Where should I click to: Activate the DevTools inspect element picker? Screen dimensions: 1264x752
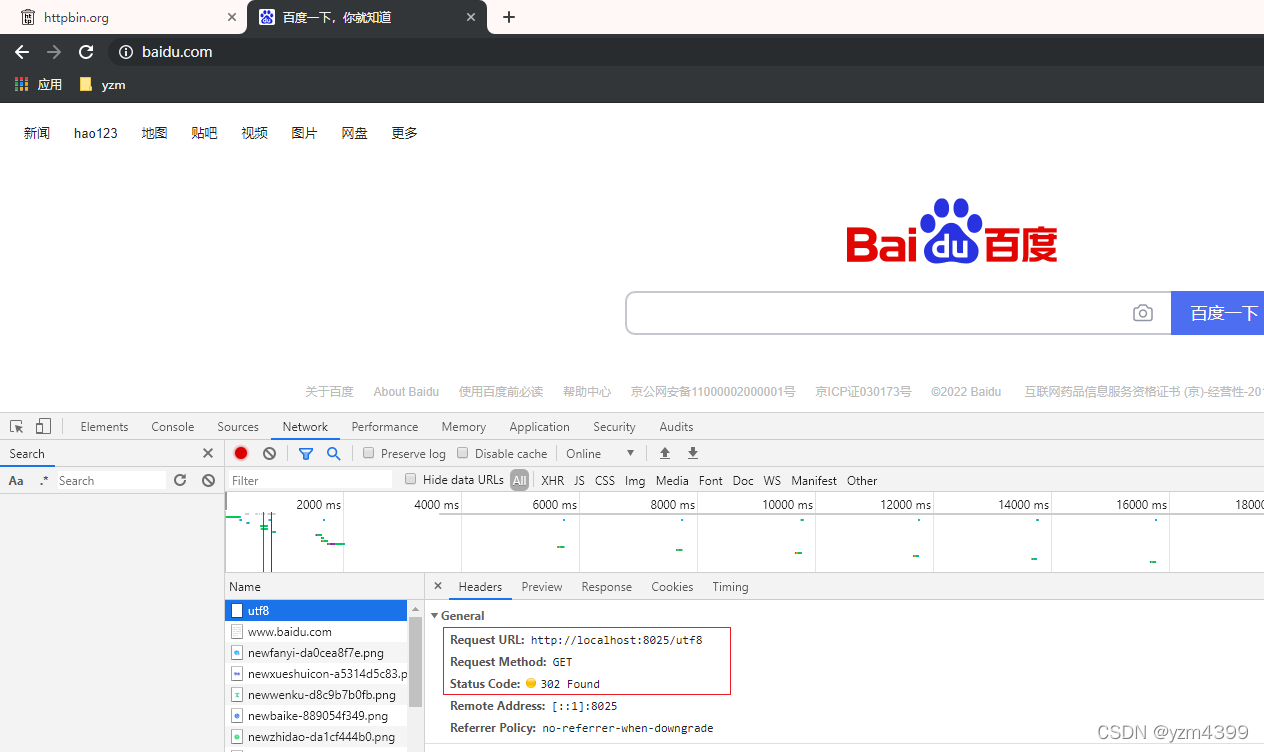(x=17, y=426)
